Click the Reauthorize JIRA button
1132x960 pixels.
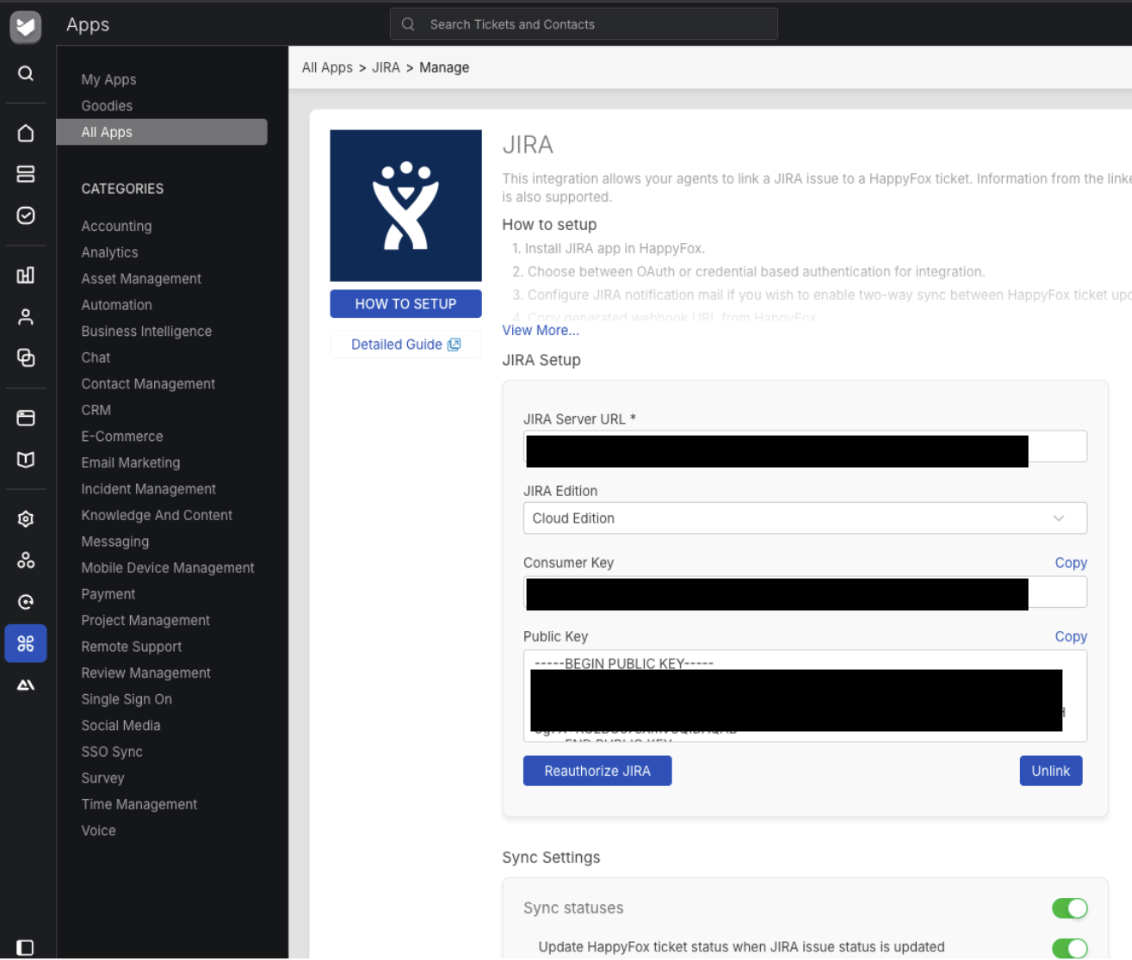pyautogui.click(x=597, y=771)
